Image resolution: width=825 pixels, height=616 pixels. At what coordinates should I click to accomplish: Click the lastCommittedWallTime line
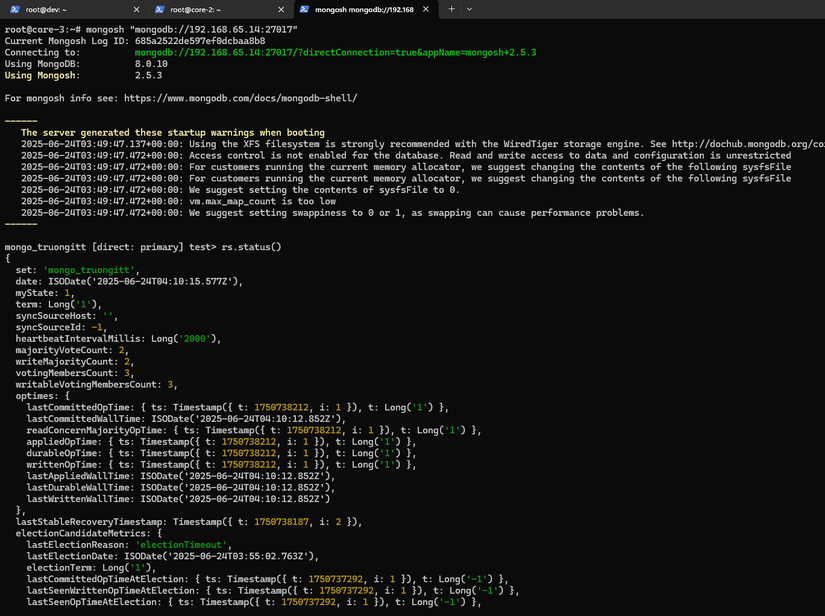[186, 419]
